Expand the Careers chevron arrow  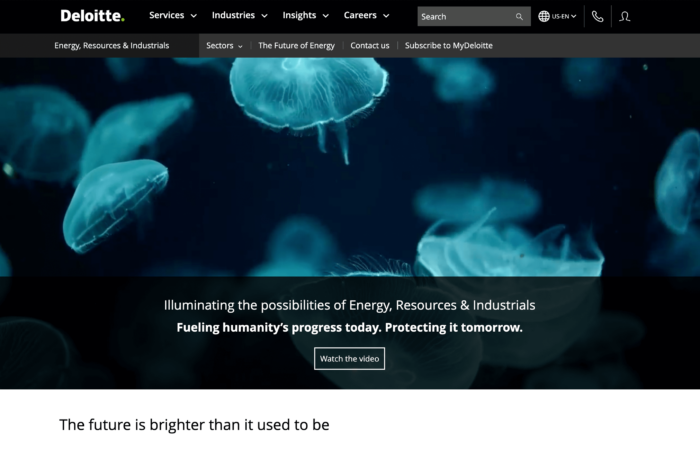point(386,16)
